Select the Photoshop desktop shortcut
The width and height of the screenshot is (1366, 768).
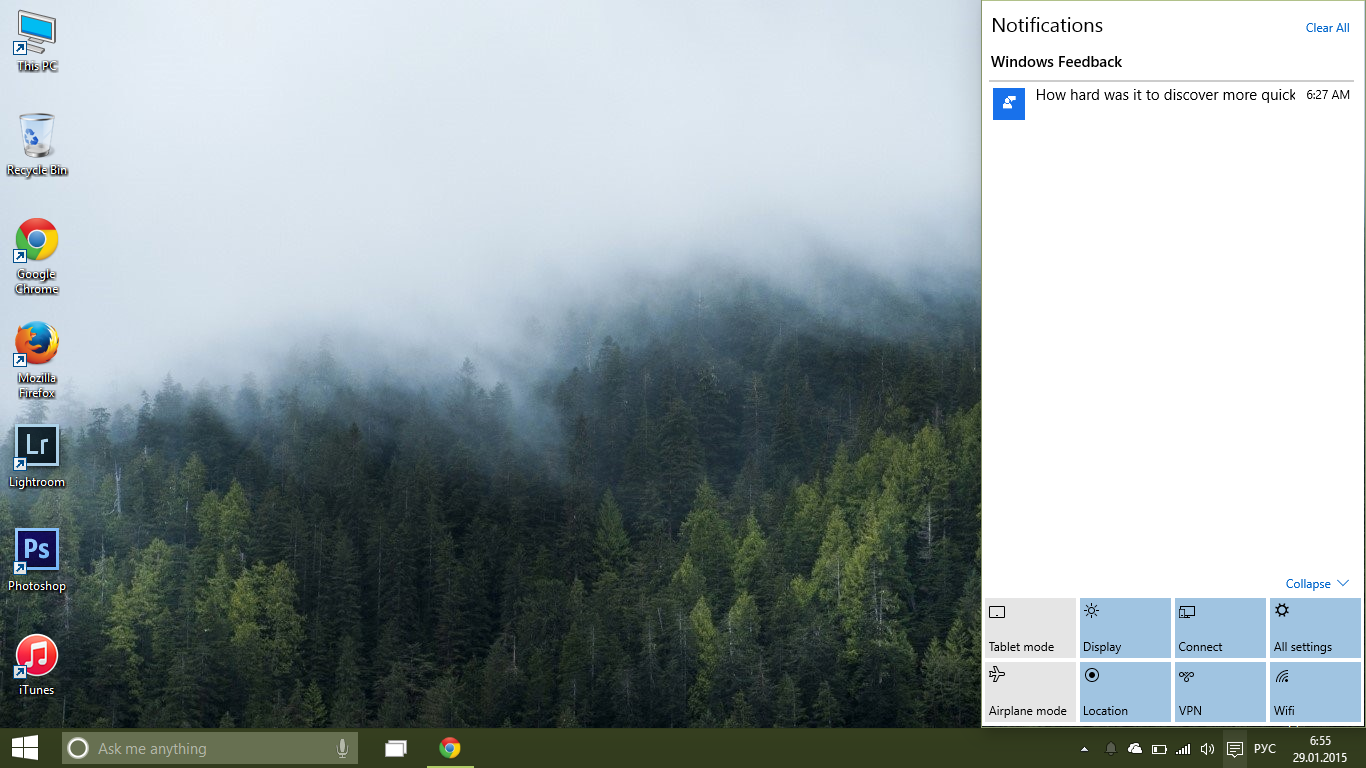point(37,561)
